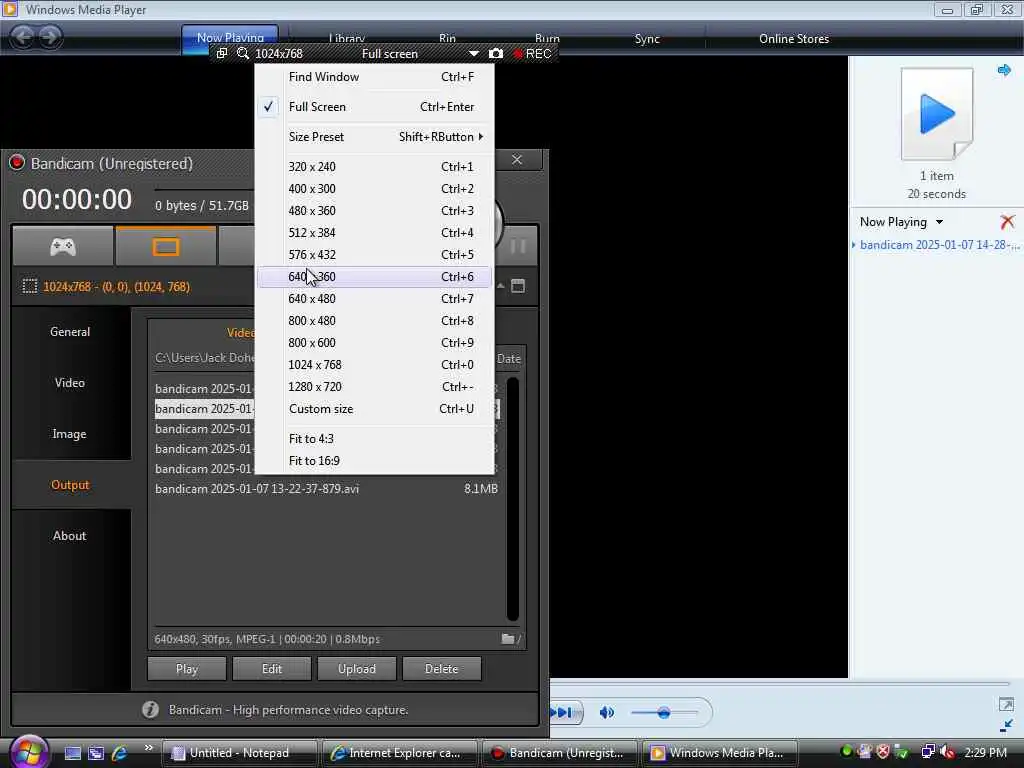Open output folder icon in Bandicam status row
Screen dimensions: 1024x768
coord(508,639)
